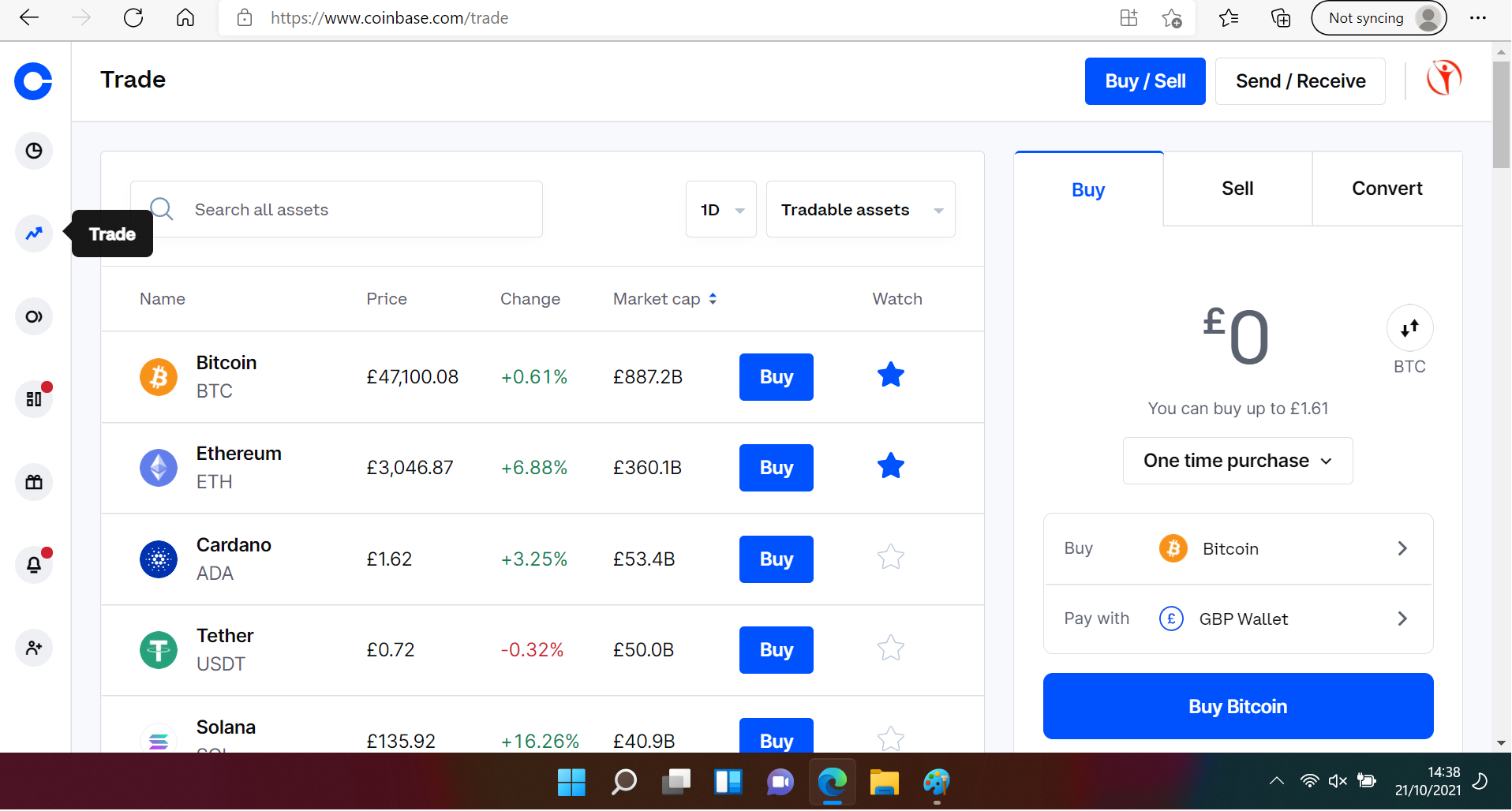Open the Portfolio pie-chart sidebar icon
The image size is (1512, 811).
point(34,151)
